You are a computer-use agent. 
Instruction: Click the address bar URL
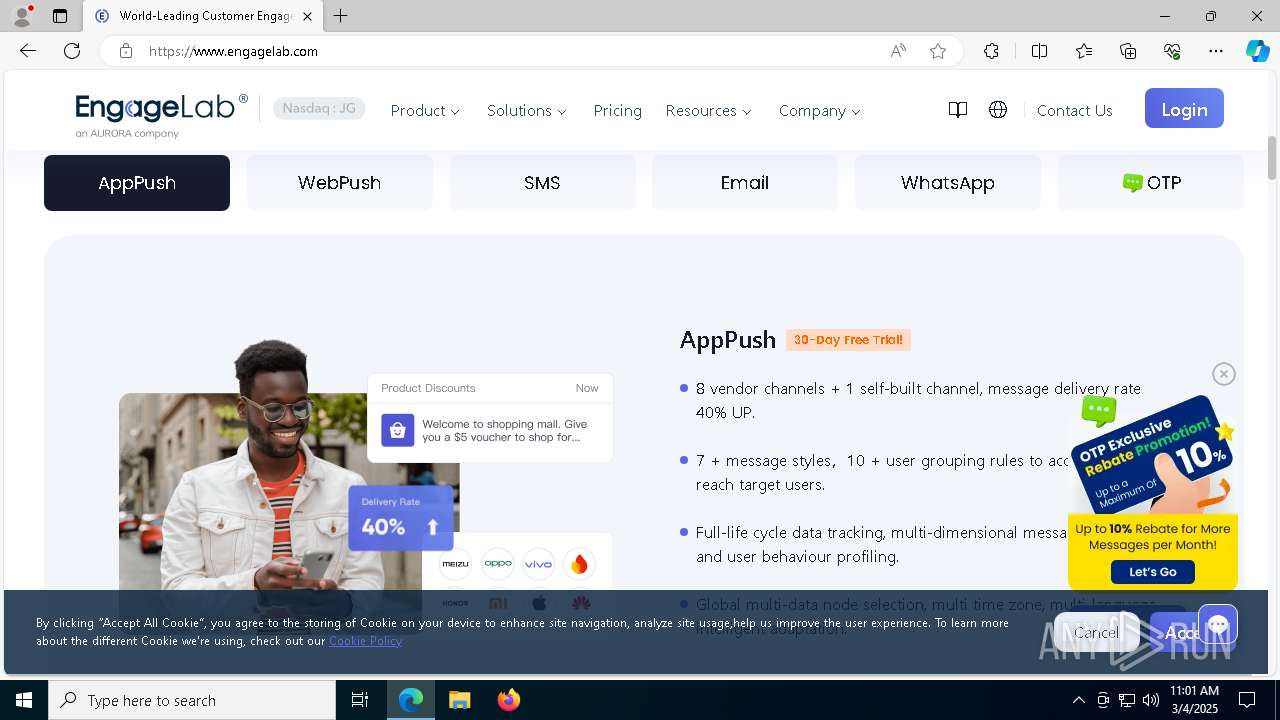pos(233,51)
